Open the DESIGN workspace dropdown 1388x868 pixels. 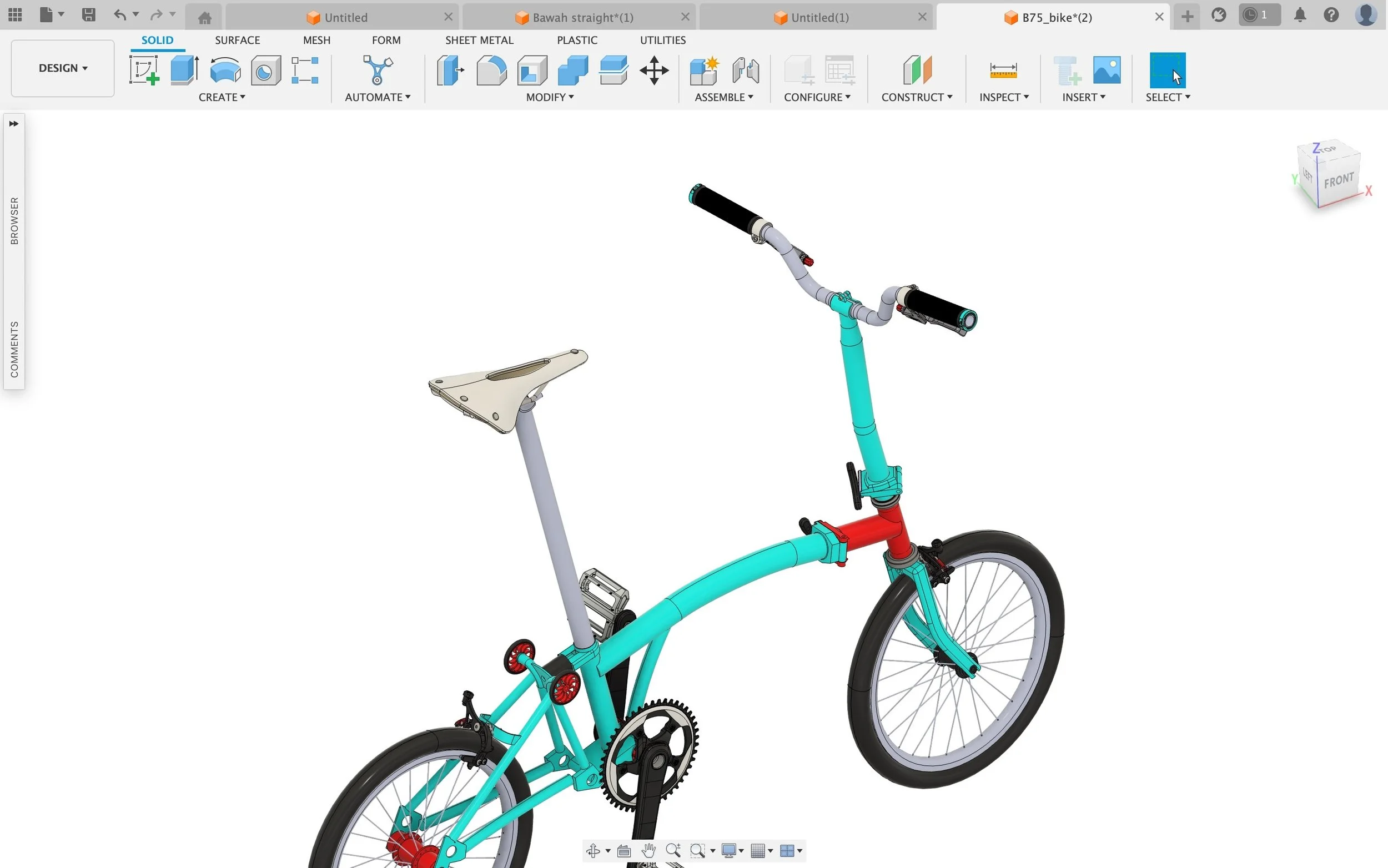(63, 68)
